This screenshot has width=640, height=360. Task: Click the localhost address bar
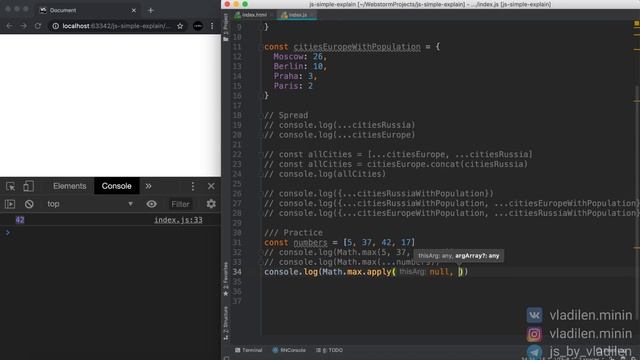pyautogui.click(x=116, y=26)
